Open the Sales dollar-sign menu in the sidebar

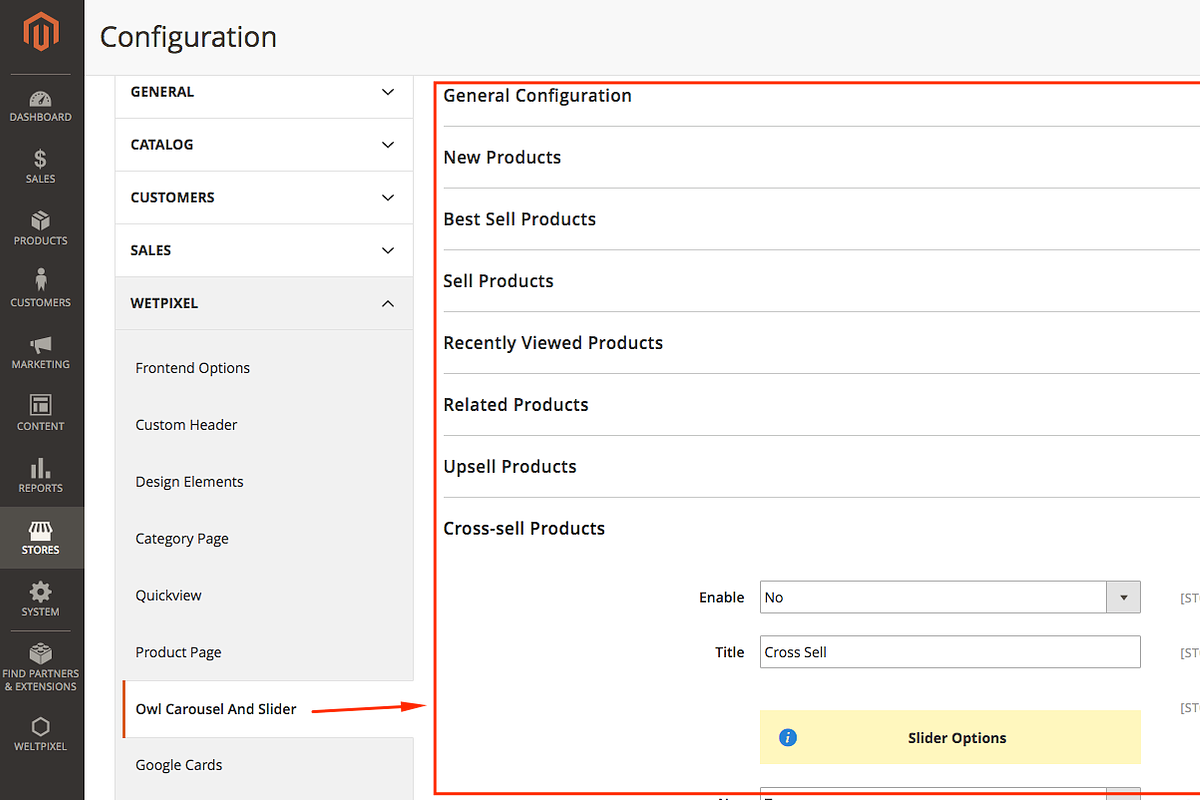point(41,167)
